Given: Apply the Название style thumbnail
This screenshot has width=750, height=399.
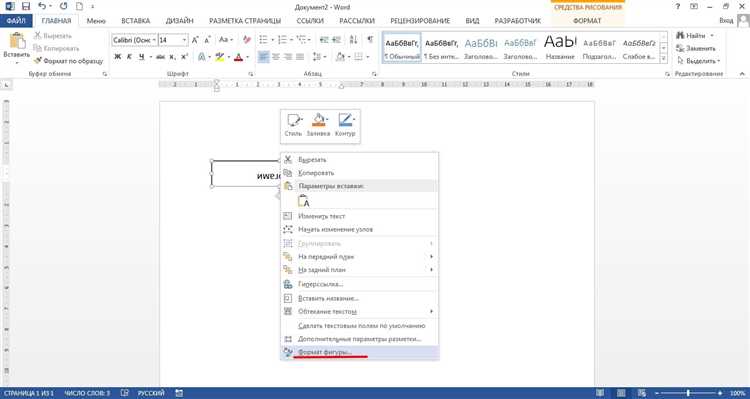Looking at the screenshot, I should (560, 47).
